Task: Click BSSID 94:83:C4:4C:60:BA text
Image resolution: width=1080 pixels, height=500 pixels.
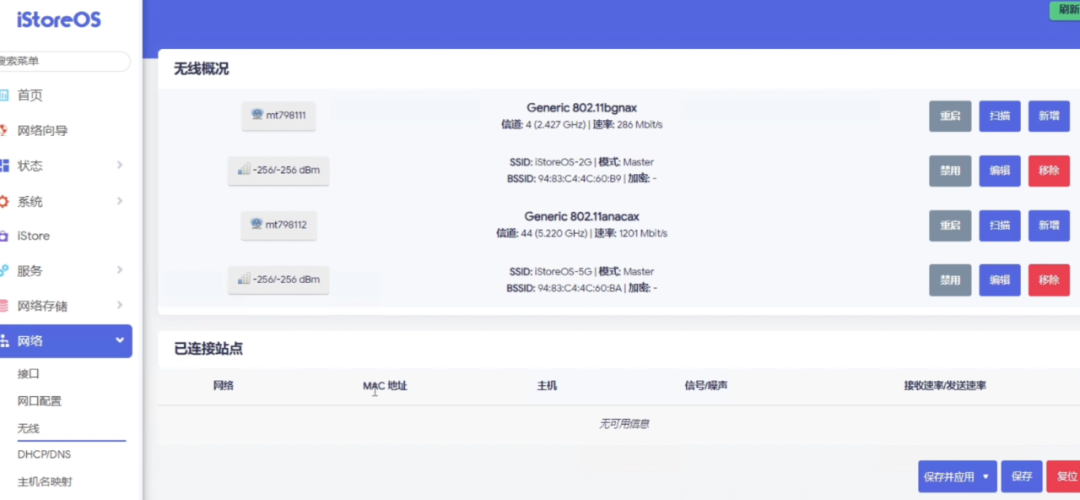Action: tap(563, 288)
